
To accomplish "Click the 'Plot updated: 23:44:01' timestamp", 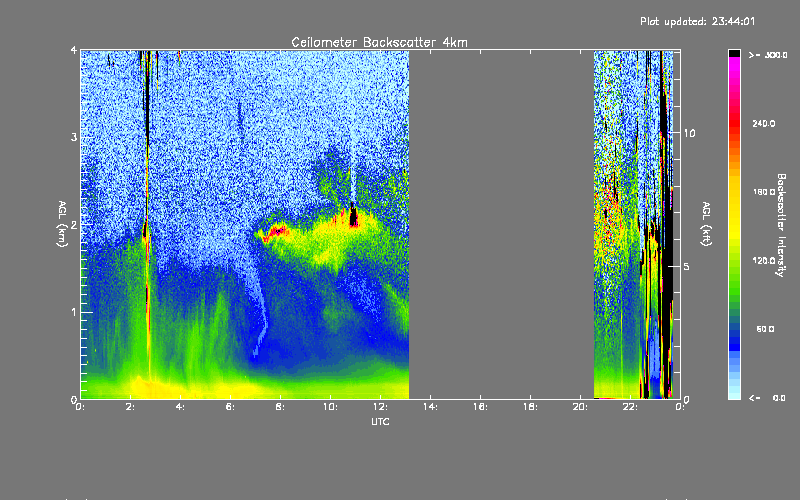I will (697, 21).
